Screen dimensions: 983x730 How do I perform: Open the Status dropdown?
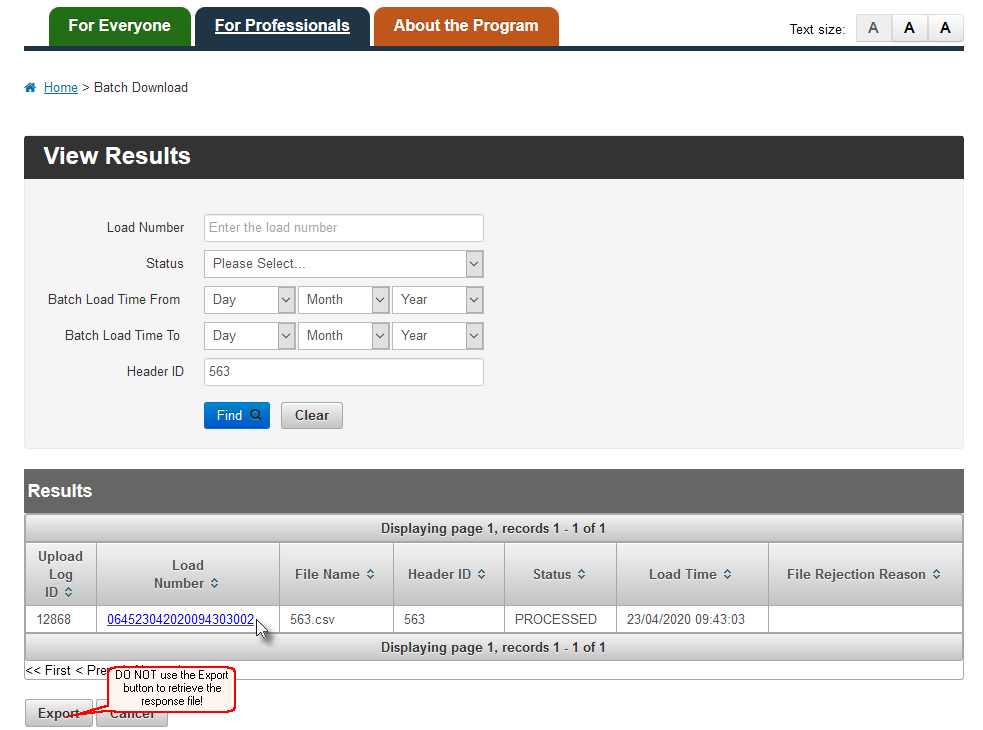point(344,264)
